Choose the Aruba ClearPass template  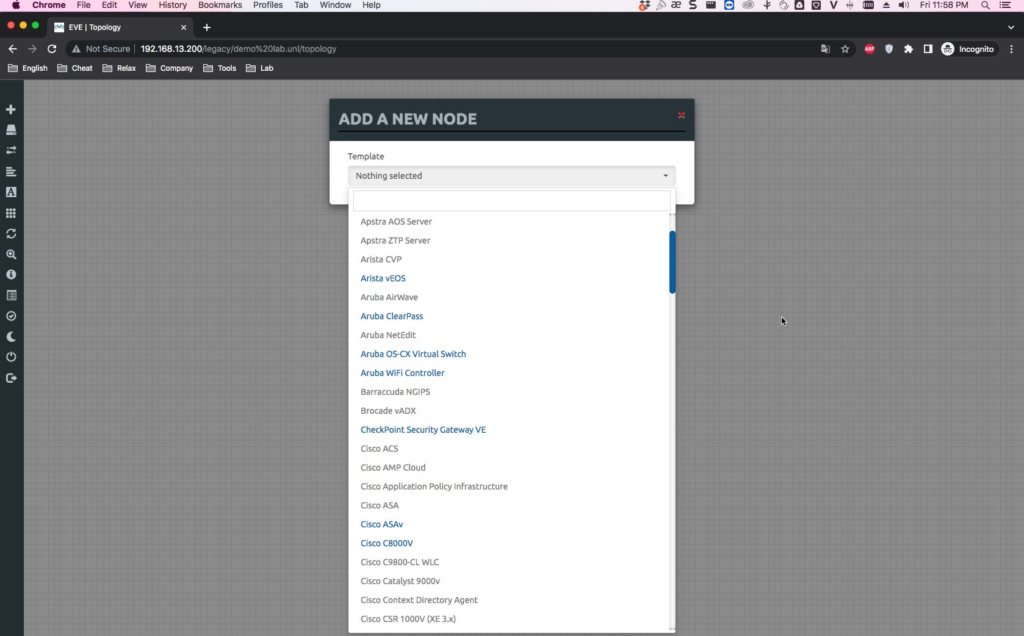click(x=392, y=316)
